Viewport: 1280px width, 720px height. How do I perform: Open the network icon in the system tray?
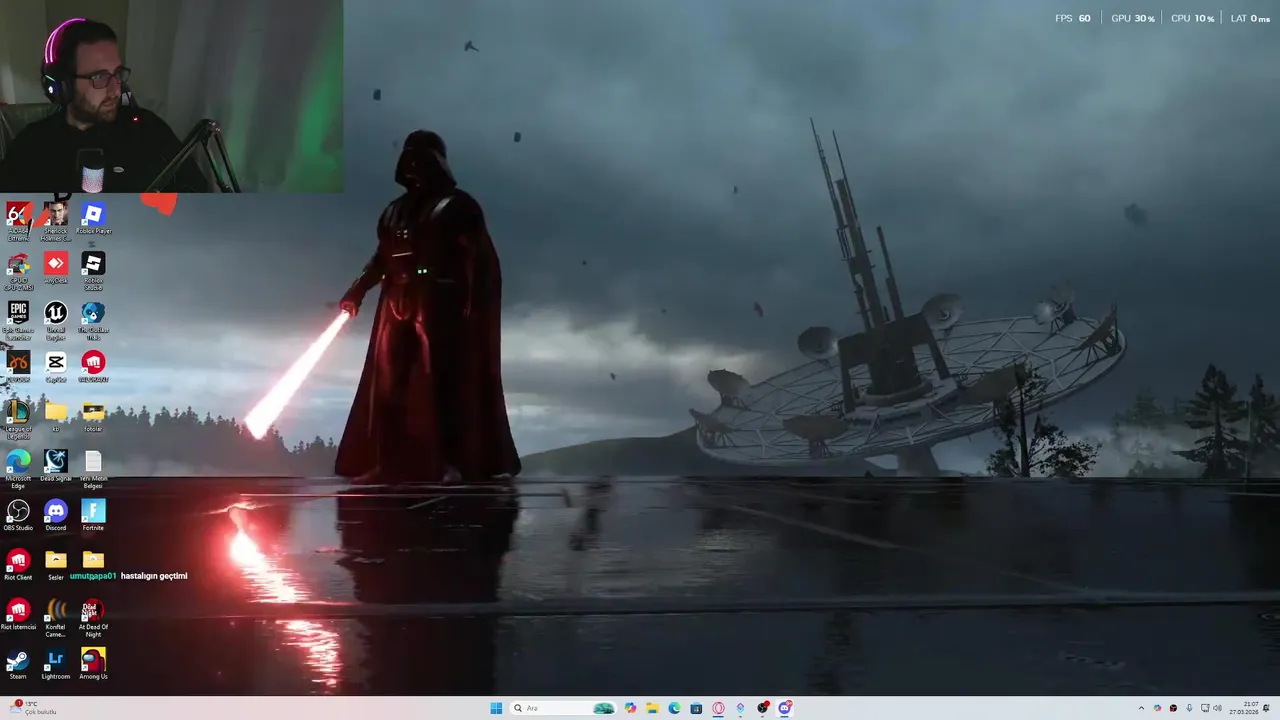point(1205,708)
